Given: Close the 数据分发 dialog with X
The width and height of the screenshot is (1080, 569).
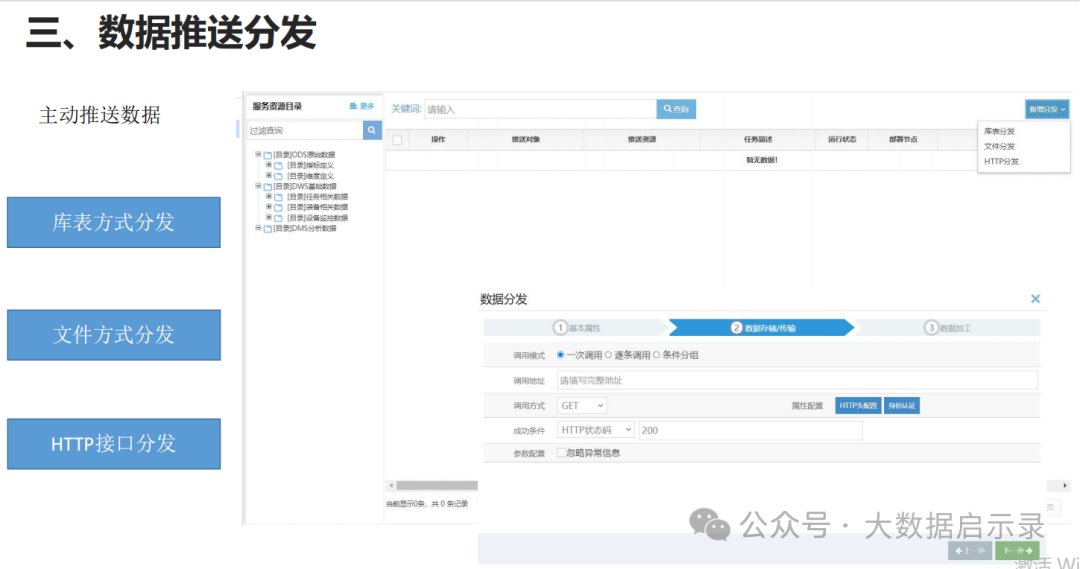Looking at the screenshot, I should pos(1035,299).
